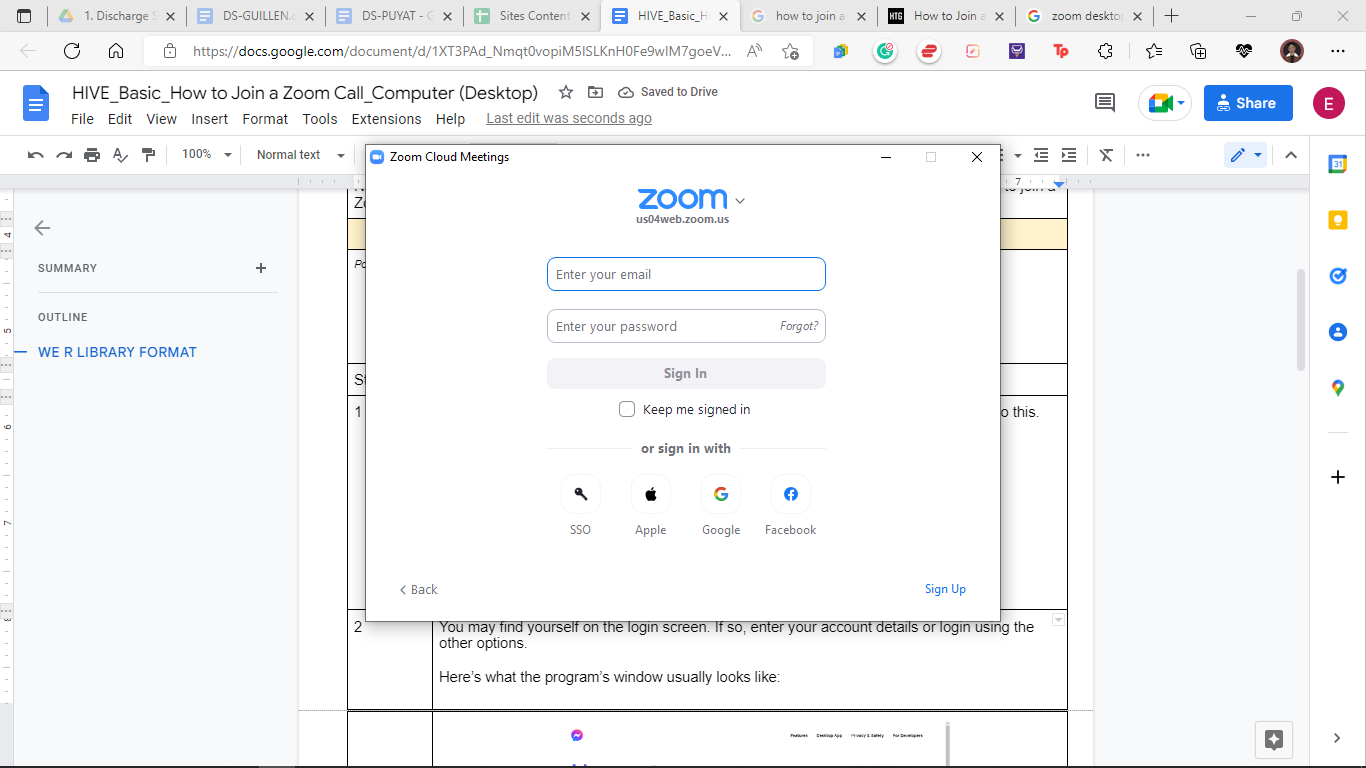Select the Facebook sign-in icon
This screenshot has width=1366, height=768.
pos(791,494)
